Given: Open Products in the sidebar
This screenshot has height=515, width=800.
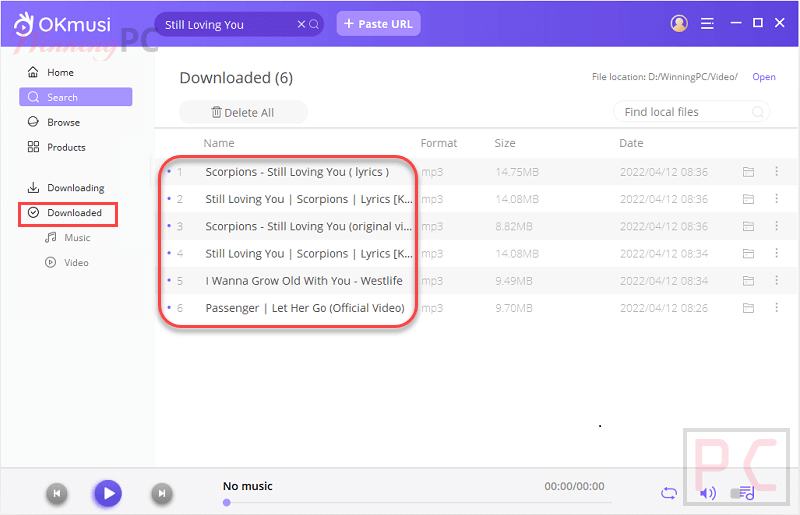Looking at the screenshot, I should tap(57, 147).
